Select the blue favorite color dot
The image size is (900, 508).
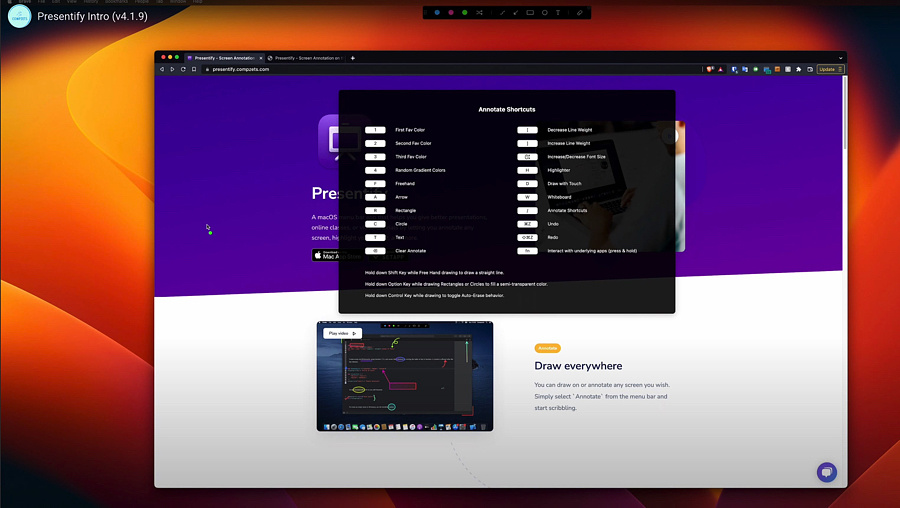click(x=437, y=13)
